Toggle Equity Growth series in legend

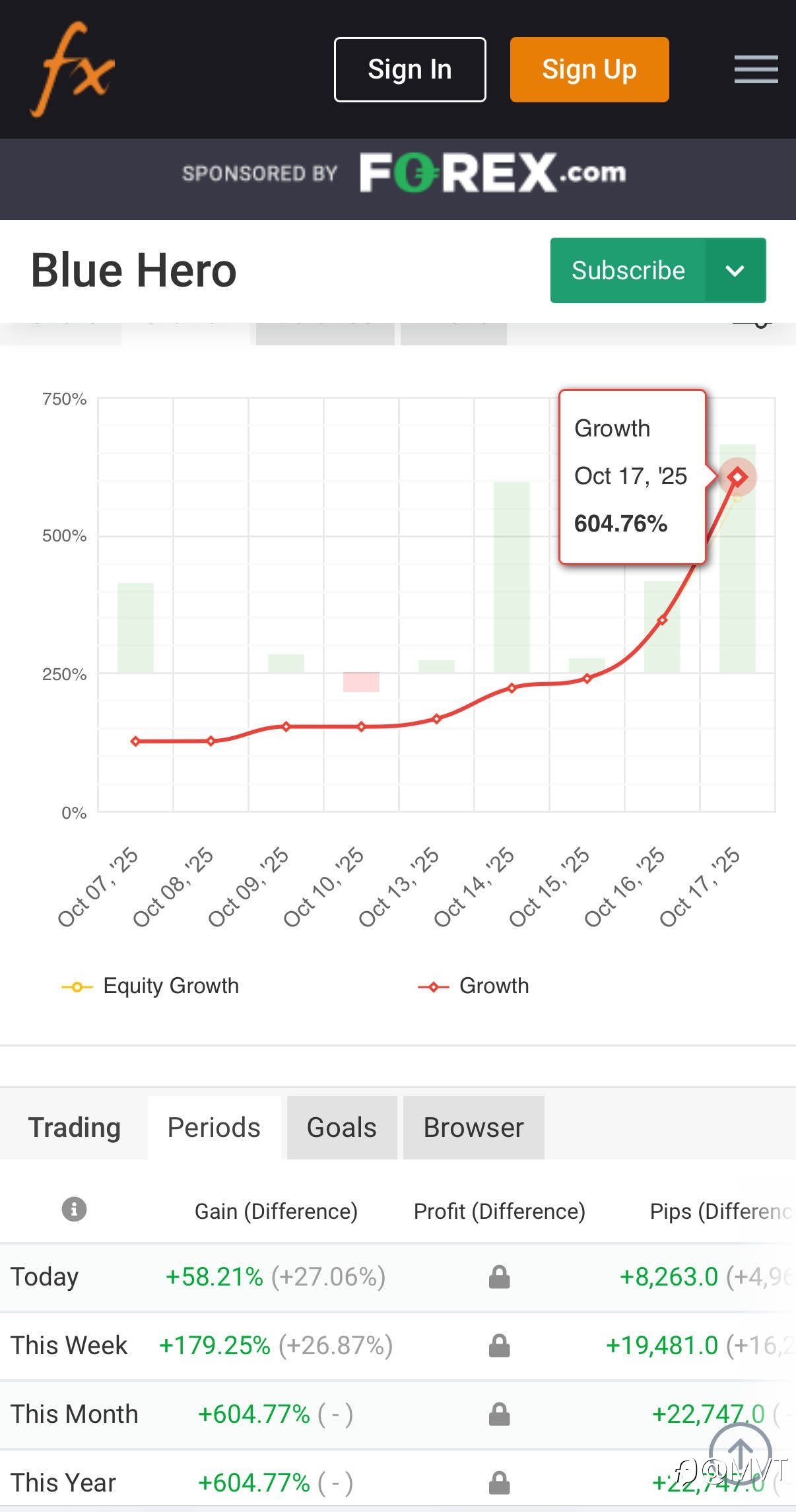(x=151, y=986)
